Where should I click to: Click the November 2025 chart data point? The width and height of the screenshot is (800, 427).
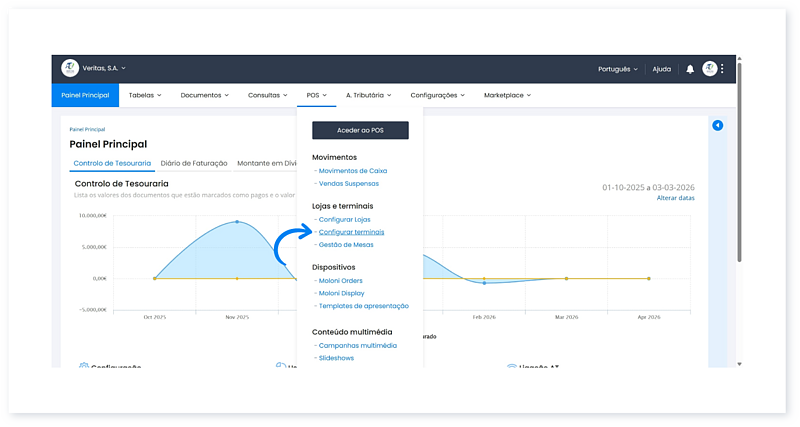(237, 222)
